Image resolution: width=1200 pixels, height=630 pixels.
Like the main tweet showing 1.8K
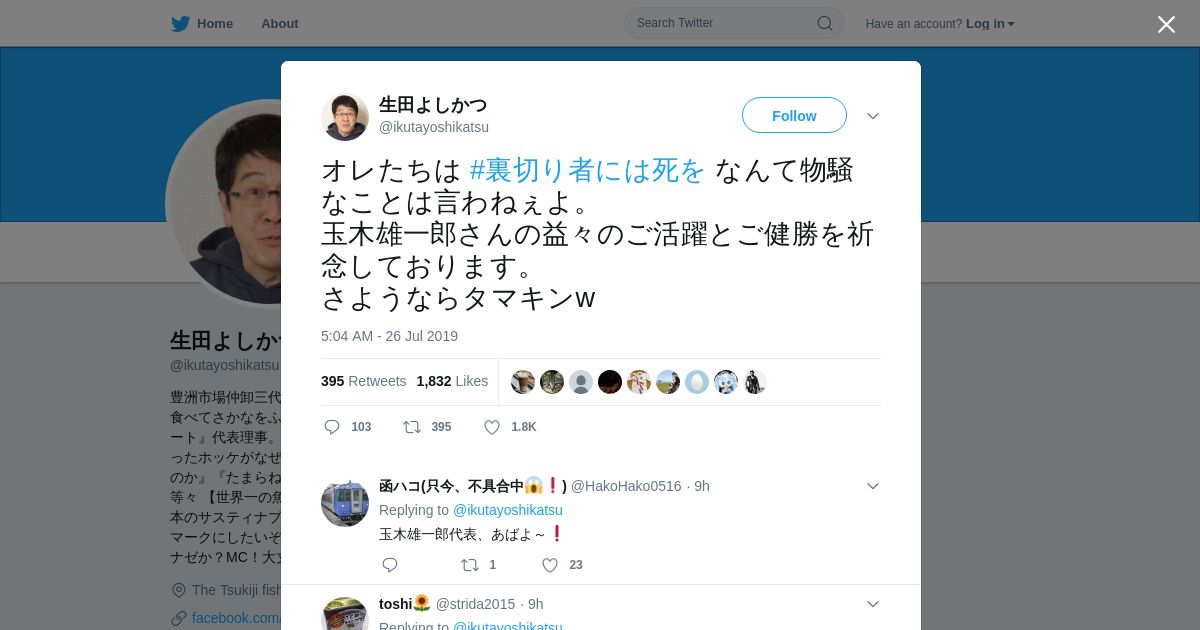click(x=492, y=427)
